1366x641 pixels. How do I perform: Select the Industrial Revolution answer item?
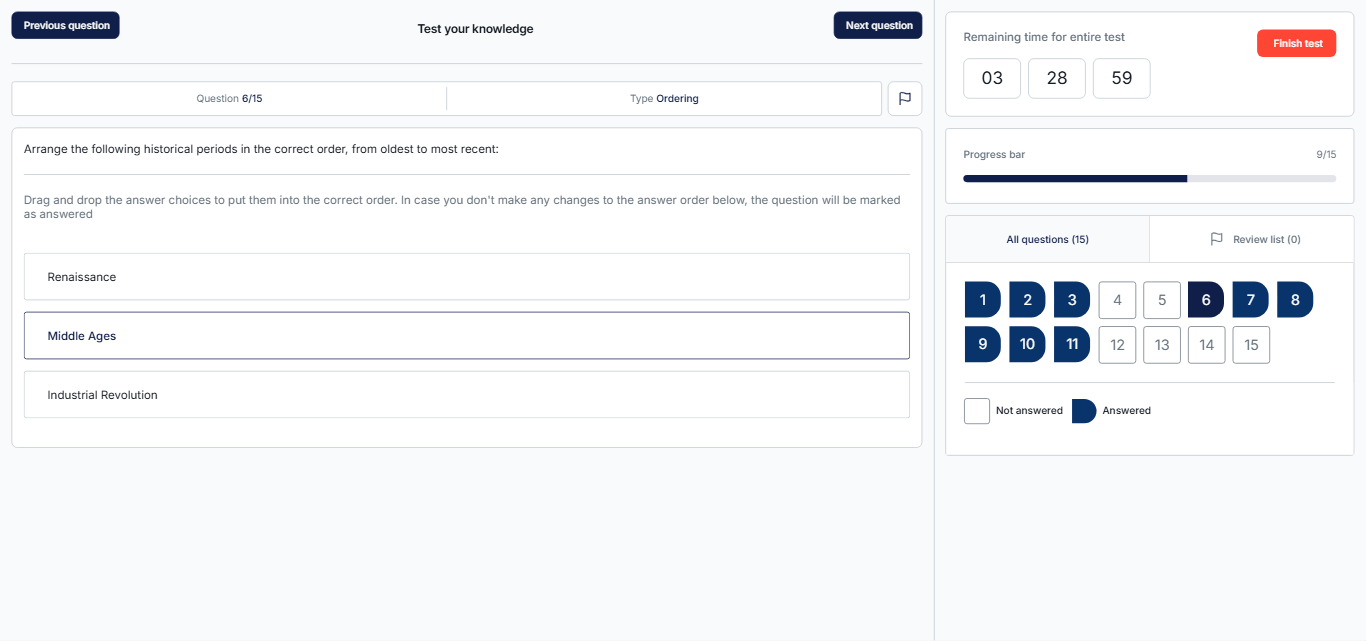click(x=466, y=395)
